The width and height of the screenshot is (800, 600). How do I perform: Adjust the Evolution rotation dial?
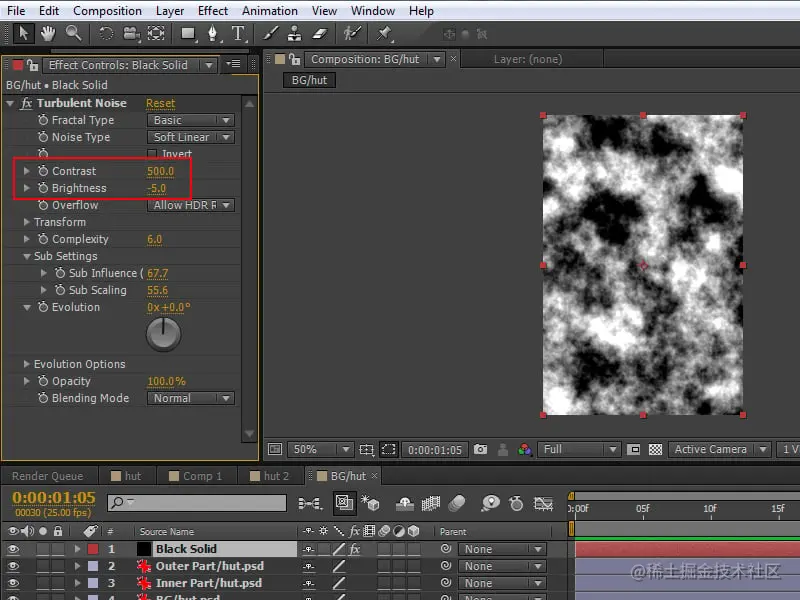tap(163, 335)
